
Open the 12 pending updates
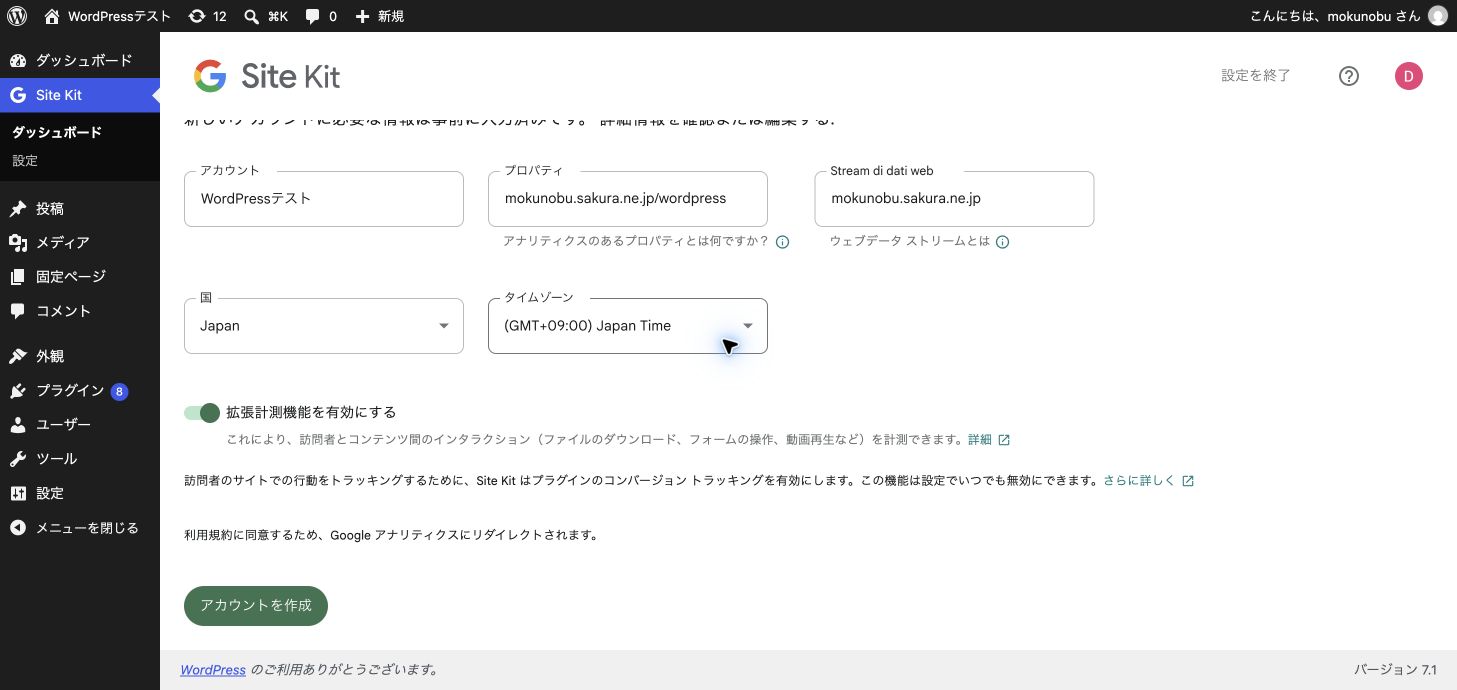coord(207,16)
